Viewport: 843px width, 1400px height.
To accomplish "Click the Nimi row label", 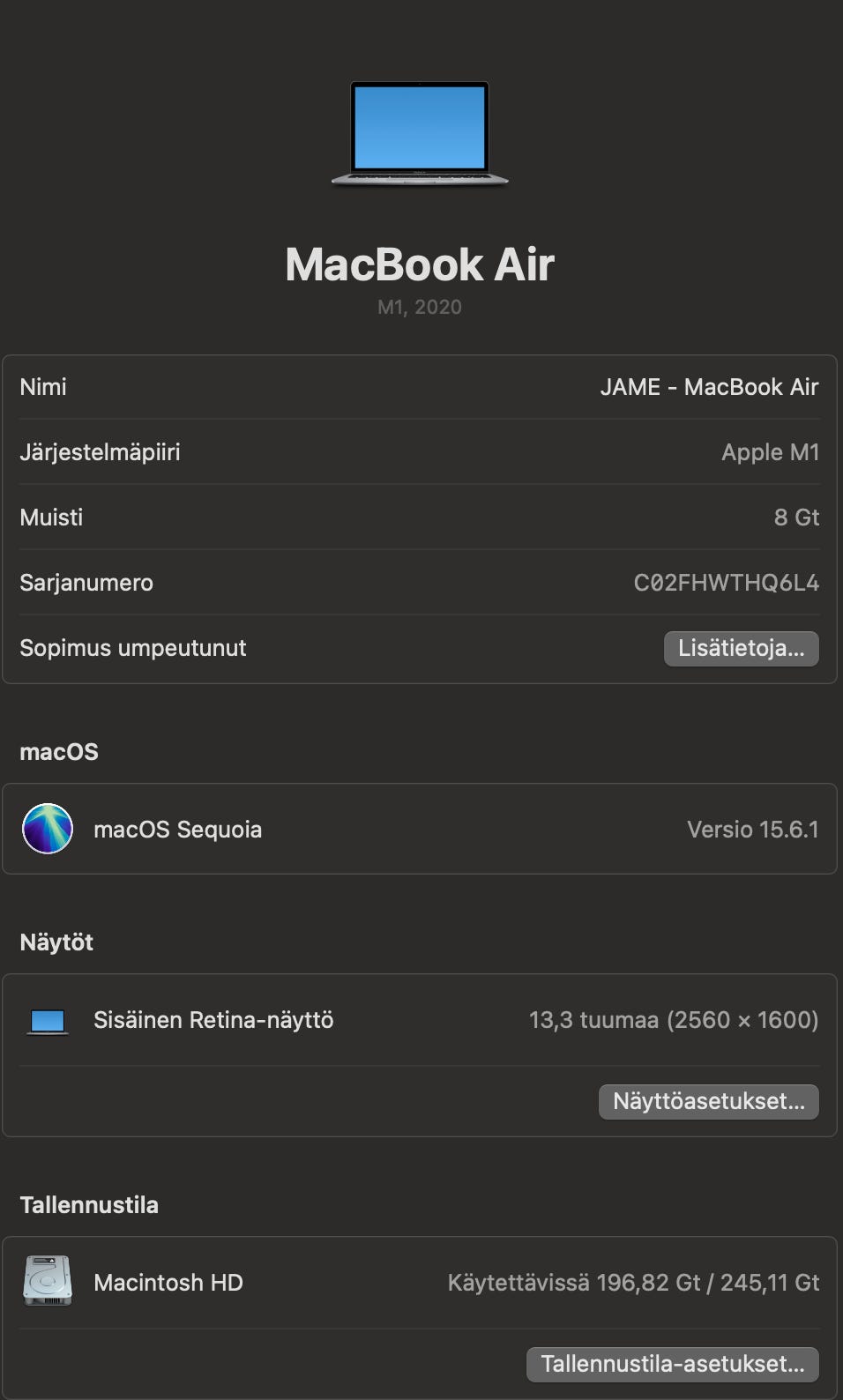I will coord(43,387).
